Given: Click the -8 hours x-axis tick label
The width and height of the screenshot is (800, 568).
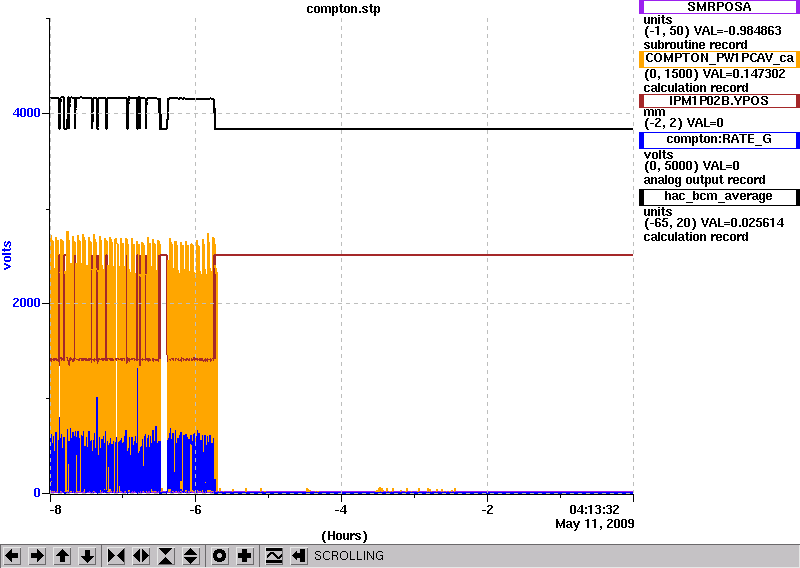Looking at the screenshot, I should coord(55,510).
